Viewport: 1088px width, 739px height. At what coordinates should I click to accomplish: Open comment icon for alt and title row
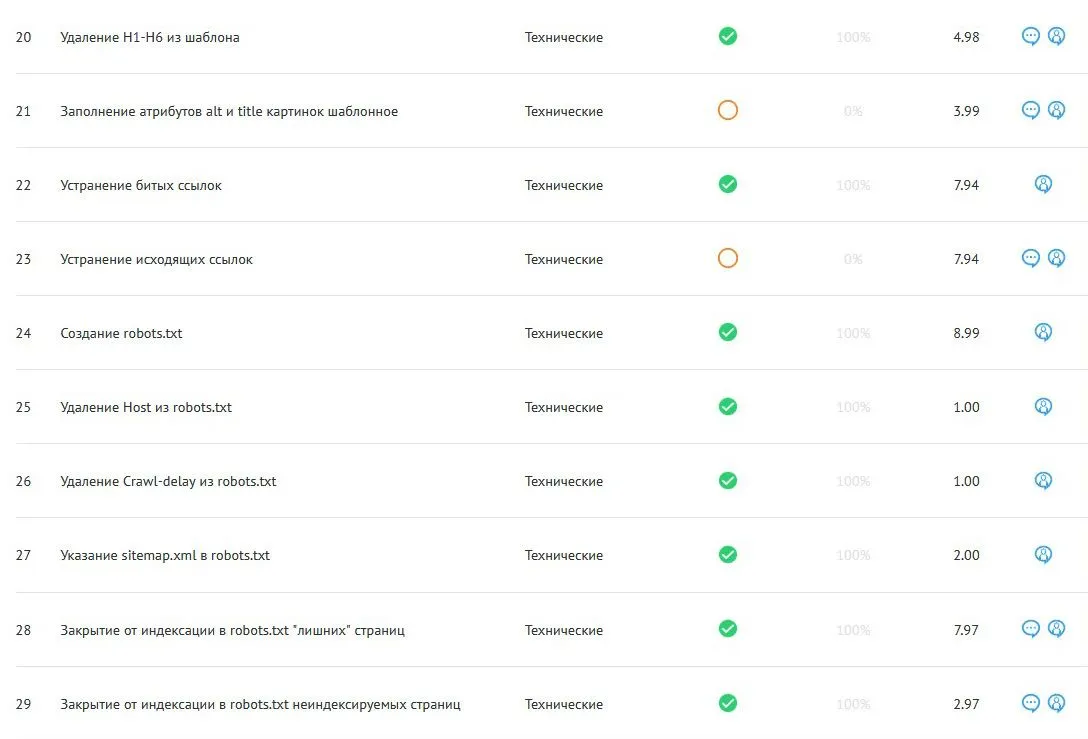(x=1030, y=110)
